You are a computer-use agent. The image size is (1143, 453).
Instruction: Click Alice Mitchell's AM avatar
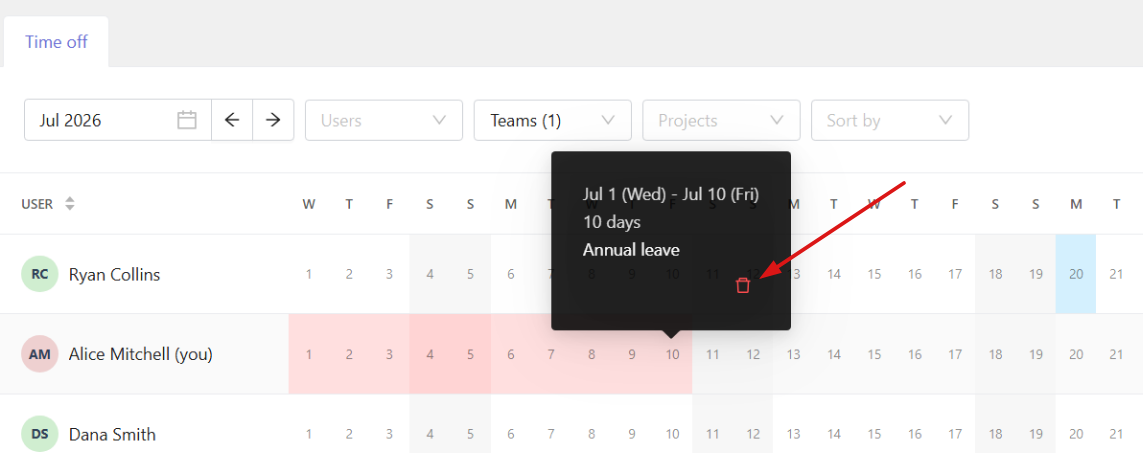(x=39, y=355)
